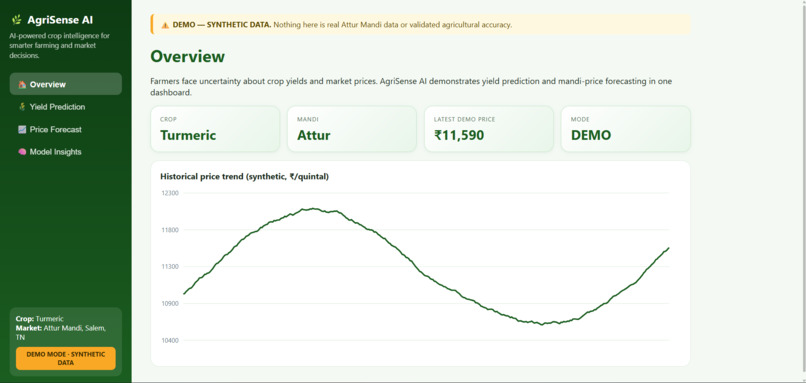Click the AI-powered crop intelligence tagline
806x383 pixels.
click(x=59, y=46)
